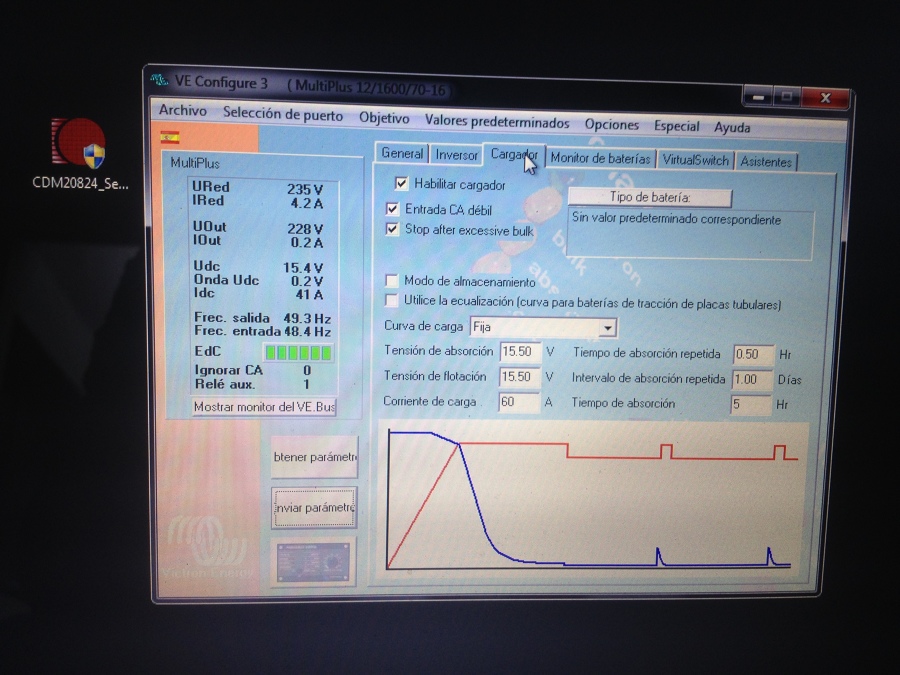
Task: Enable Modo de almacenamiento checkbox
Action: coord(392,282)
